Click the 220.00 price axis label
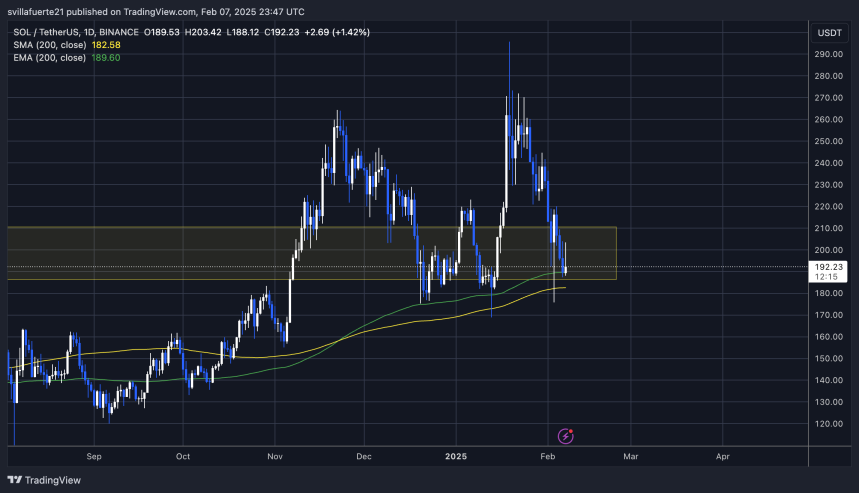Viewport: 859px width, 493px height. point(828,207)
